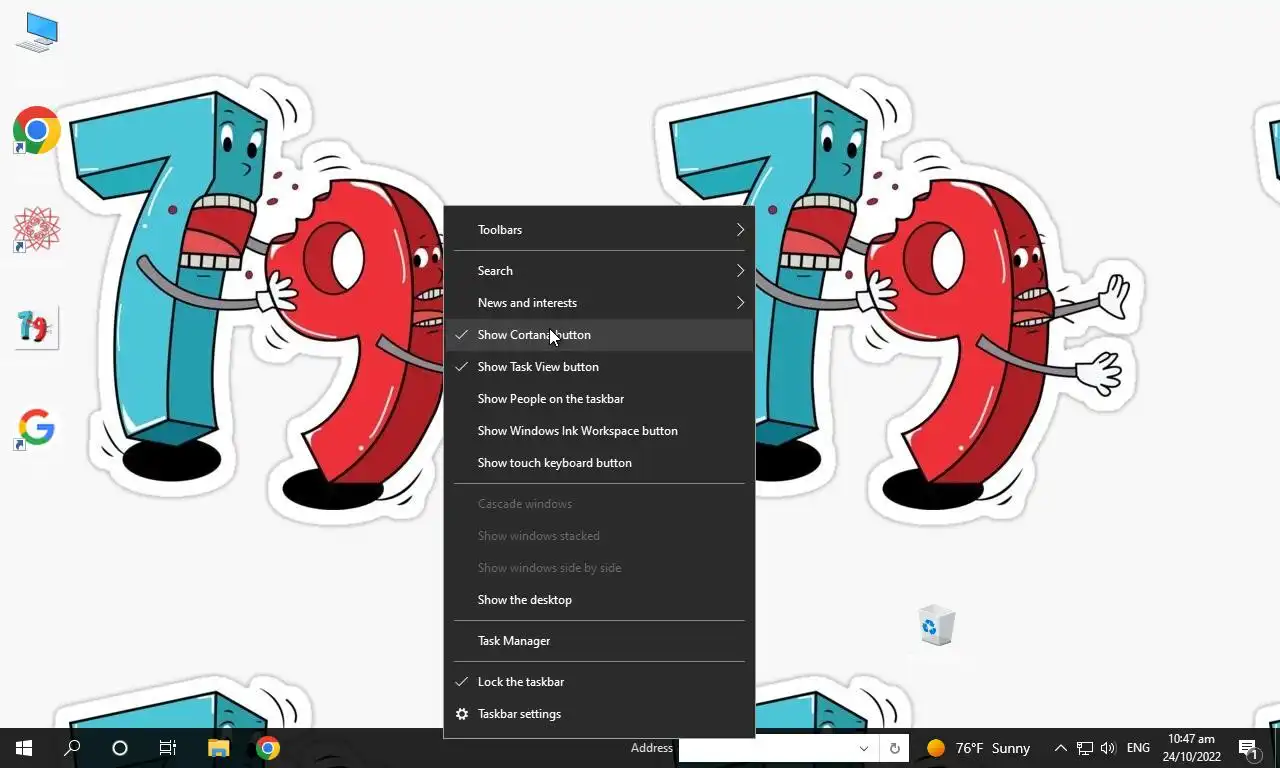
Task: Click the gear icon beside Taskbar settings
Action: (461, 714)
